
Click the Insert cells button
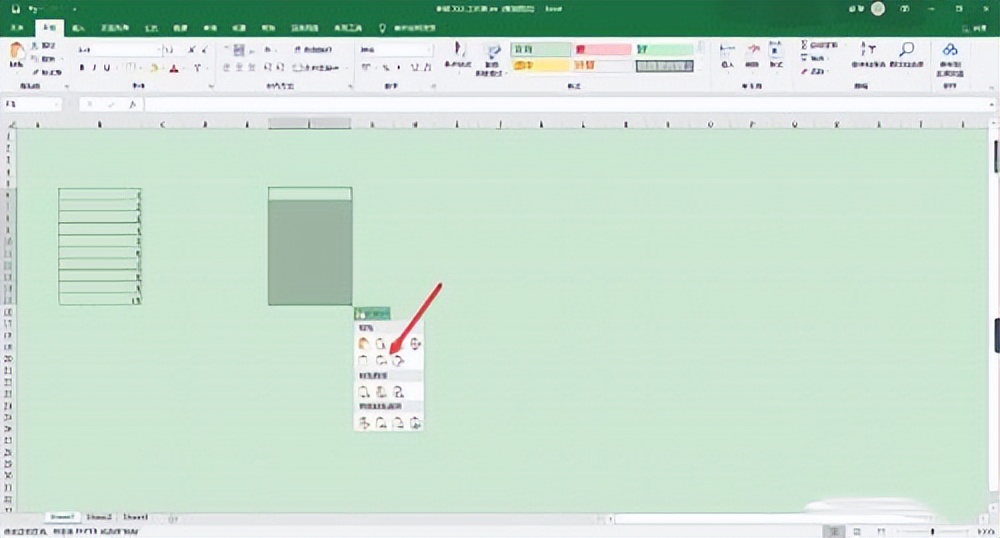pyautogui.click(x=727, y=55)
